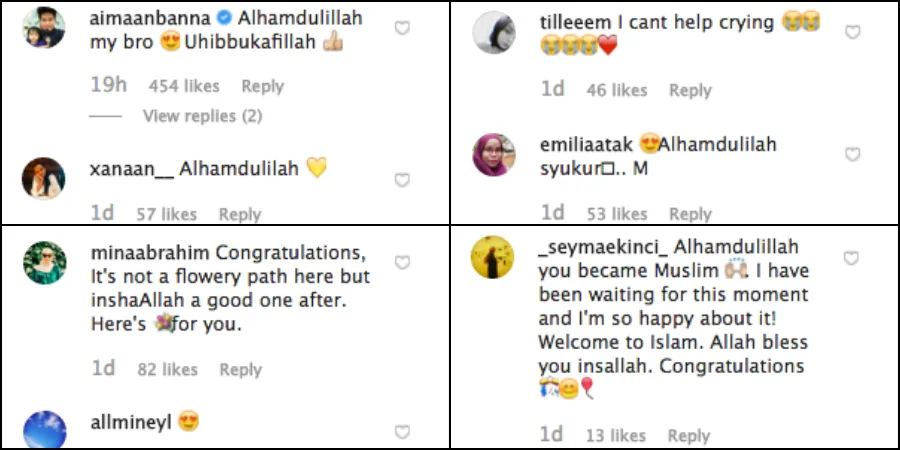Reply to aimaanbanna's comment
900x450 pixels.
[262, 86]
